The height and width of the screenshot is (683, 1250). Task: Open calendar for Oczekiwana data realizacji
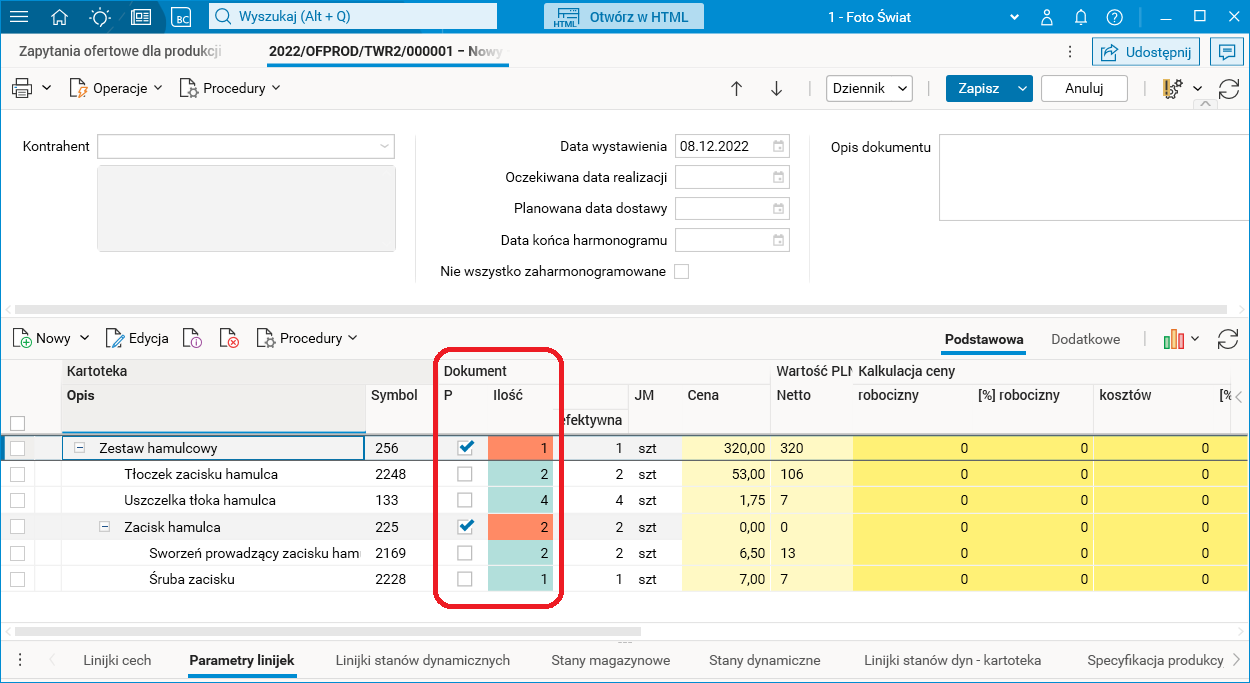coord(778,177)
